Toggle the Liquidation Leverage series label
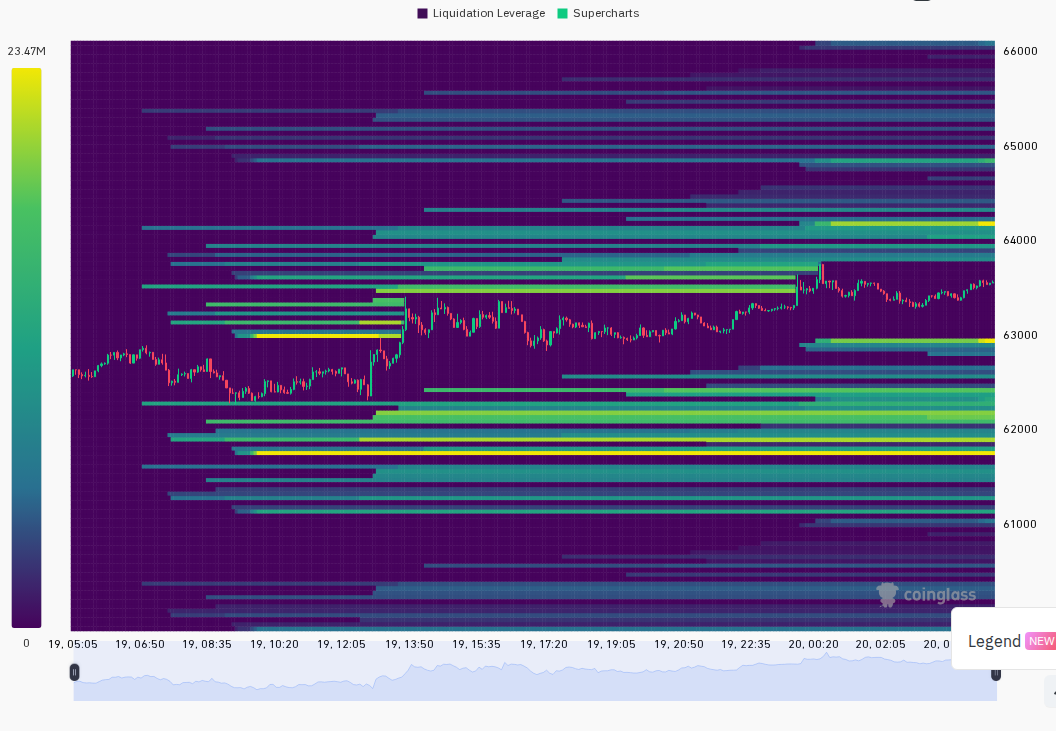Image resolution: width=1056 pixels, height=731 pixels. tap(489, 13)
